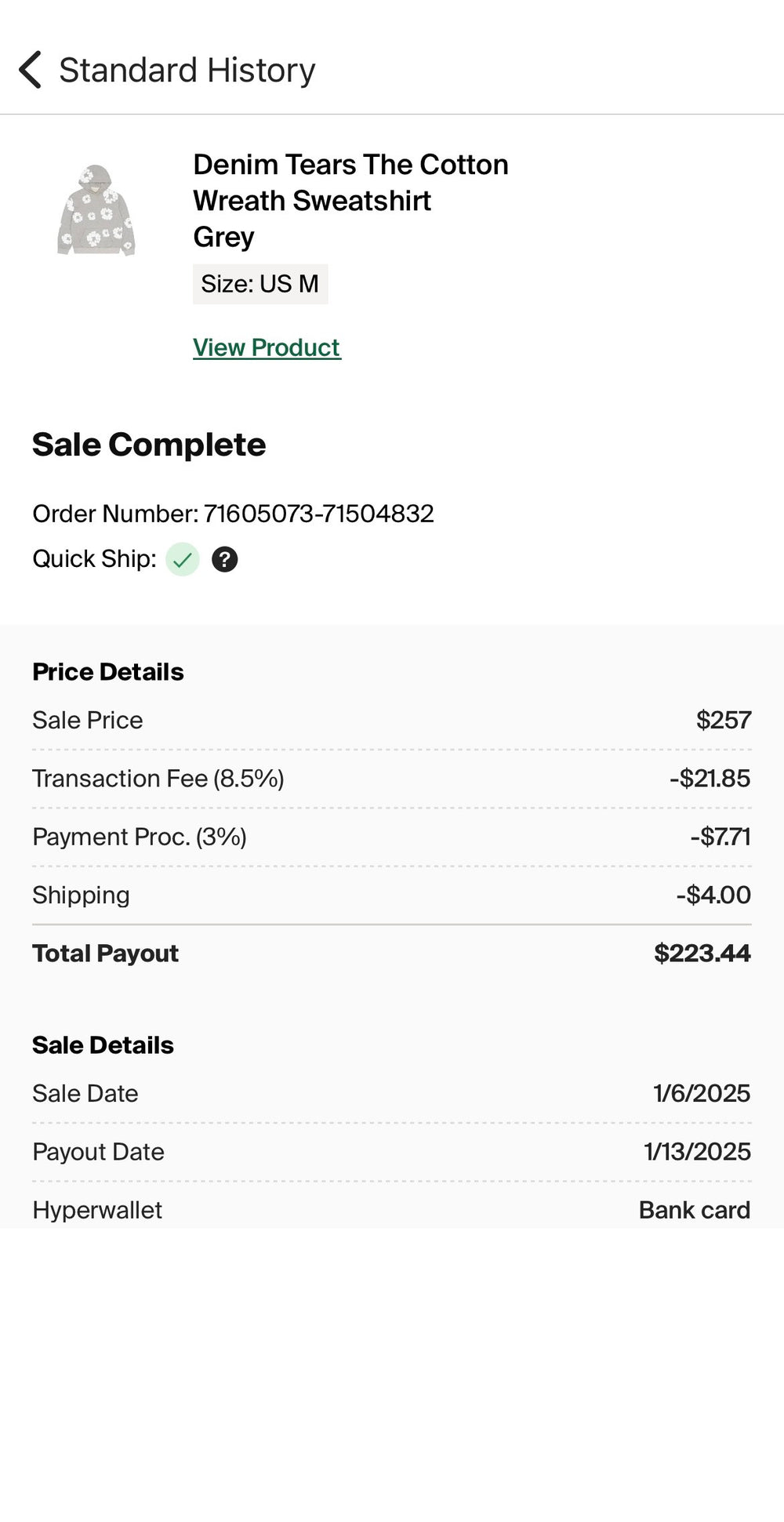Select the 1/13/2025 Payout Date value
The width and height of the screenshot is (784, 1522).
click(x=697, y=1151)
